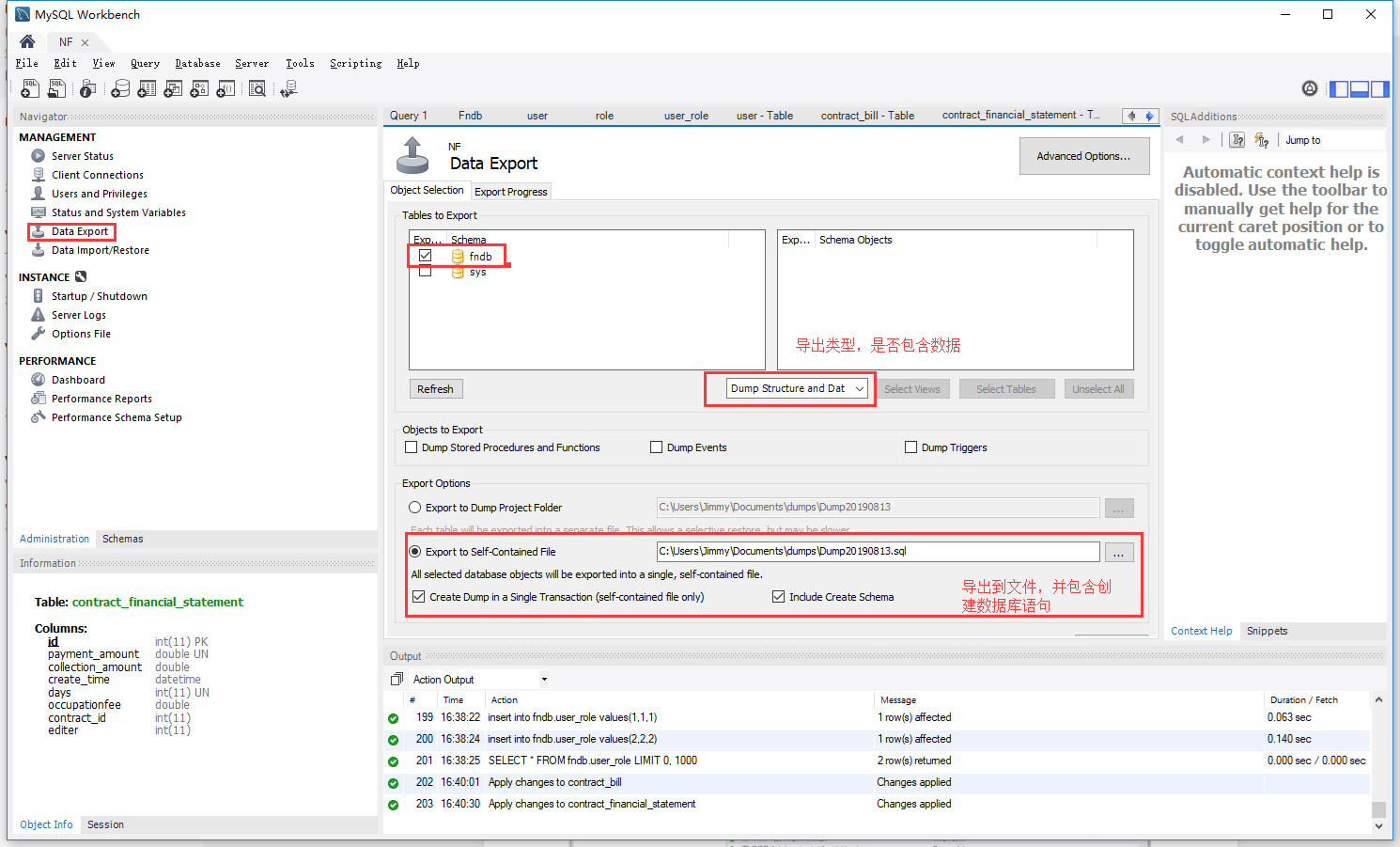Enable the Dump Triggers checkbox
This screenshot has height=847, width=1400.
(910, 447)
